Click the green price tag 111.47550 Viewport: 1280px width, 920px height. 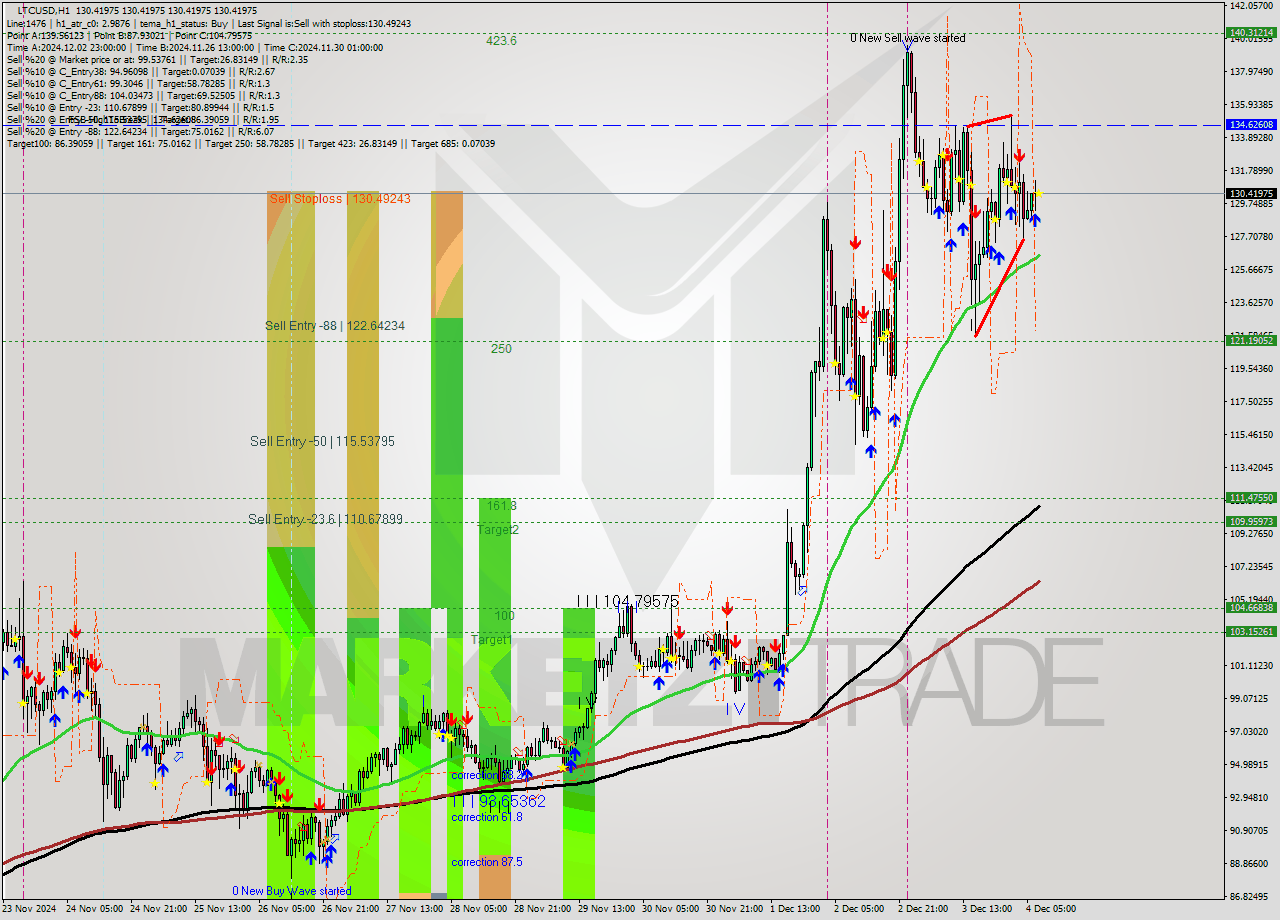click(1251, 498)
